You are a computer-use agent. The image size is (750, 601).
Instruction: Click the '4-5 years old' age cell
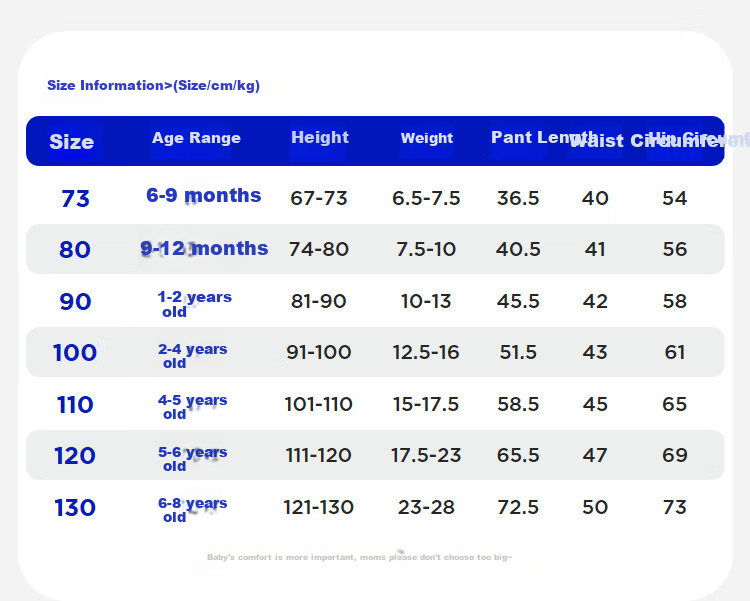tap(193, 407)
